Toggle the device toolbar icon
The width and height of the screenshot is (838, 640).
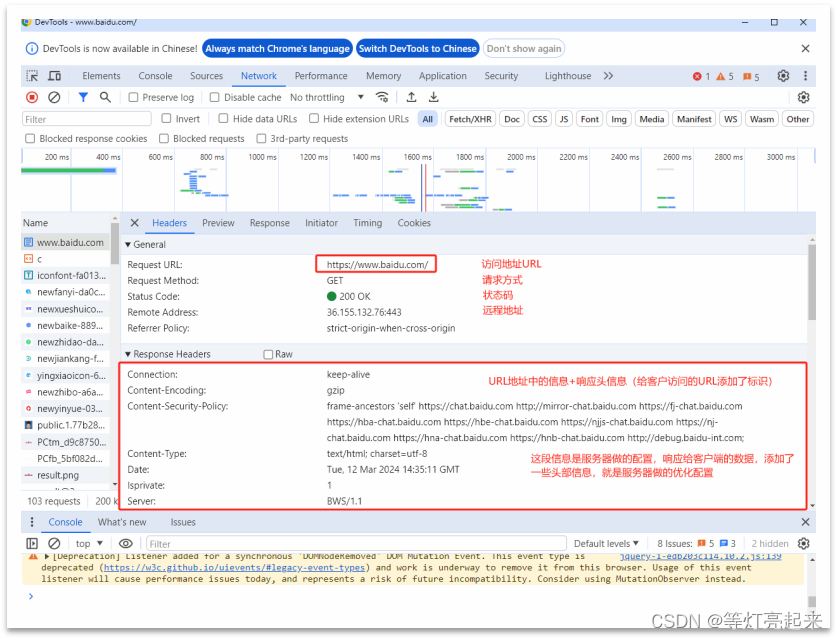tap(55, 76)
